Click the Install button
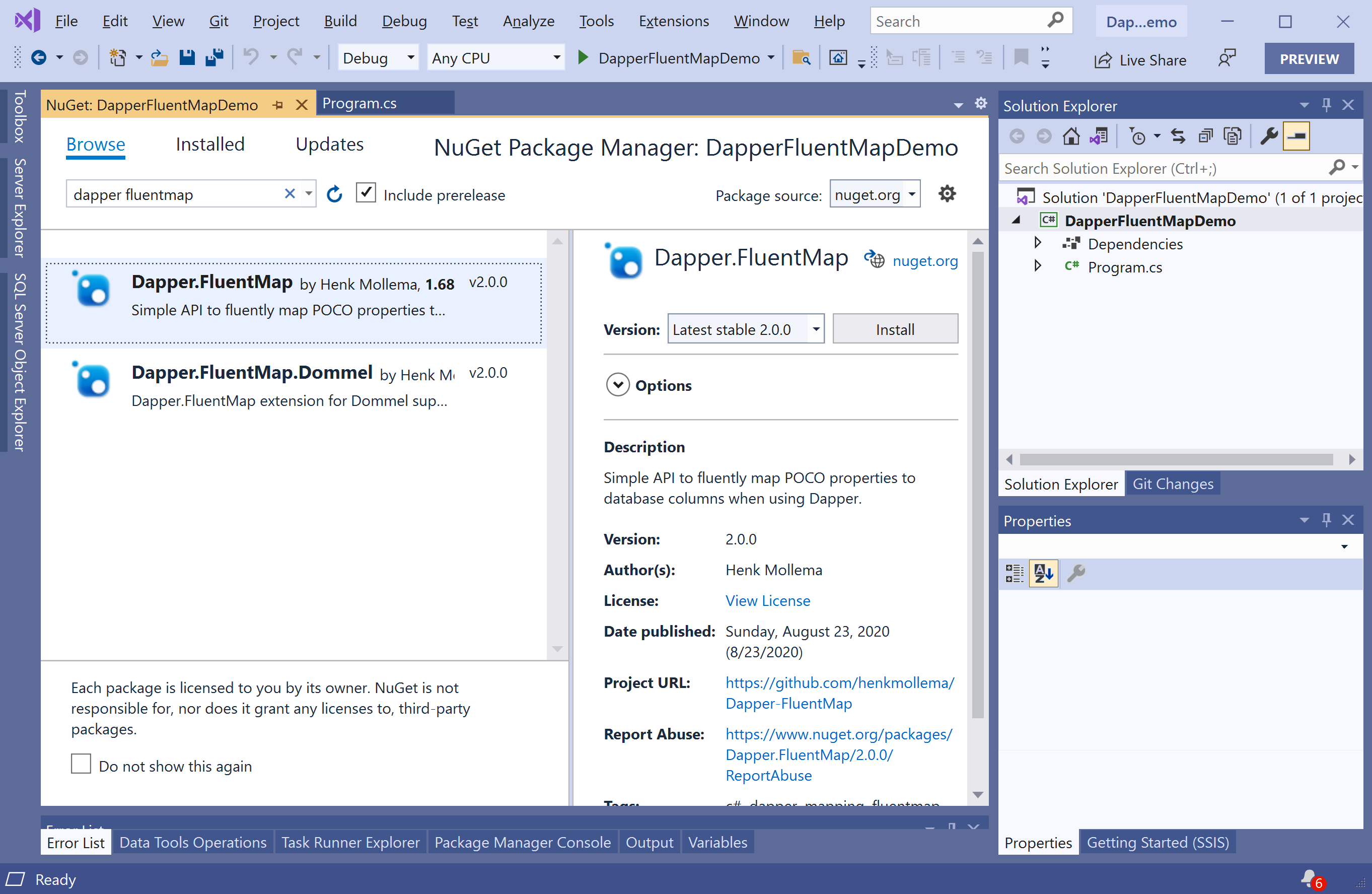The image size is (1372, 894). [x=895, y=329]
